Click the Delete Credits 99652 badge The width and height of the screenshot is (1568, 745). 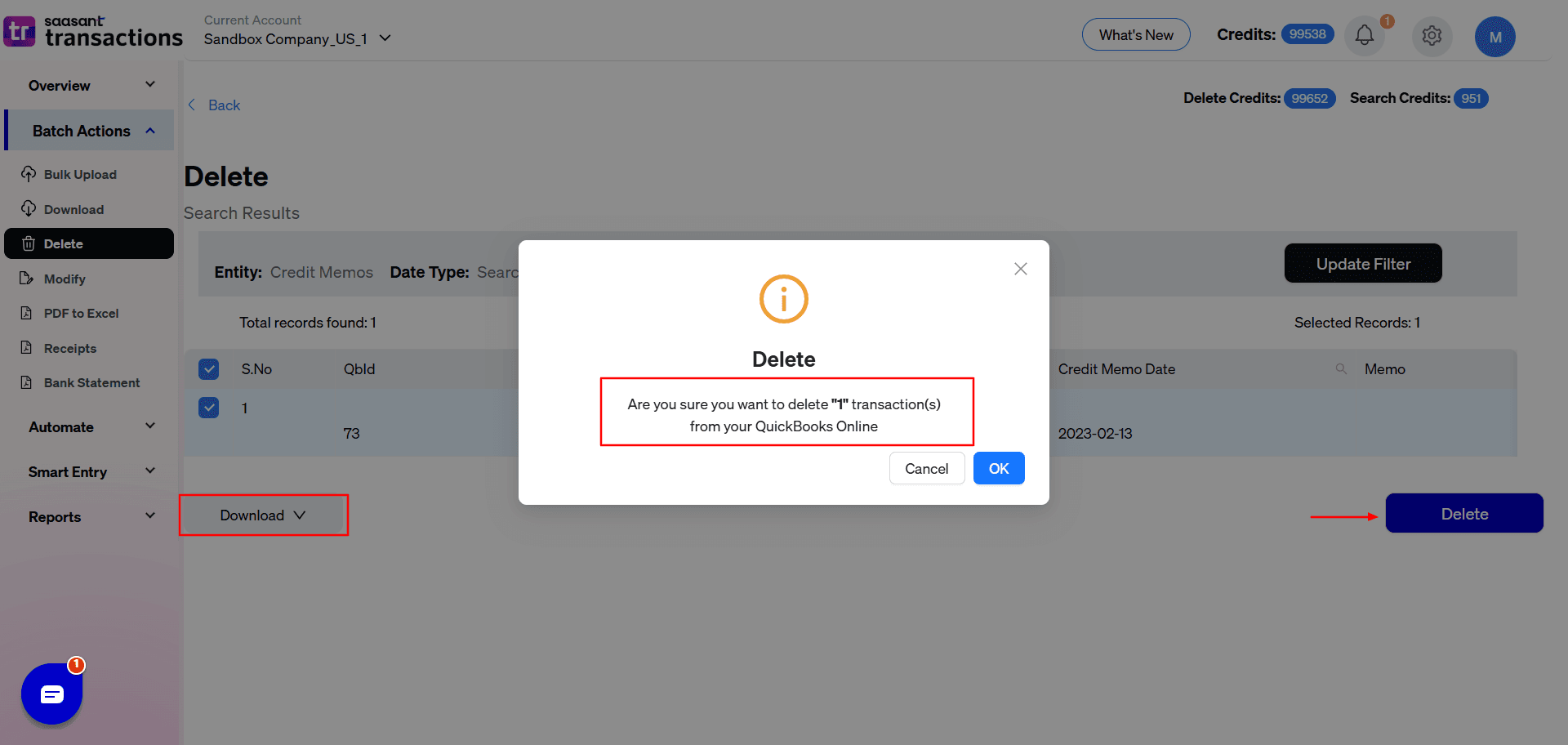click(1310, 98)
